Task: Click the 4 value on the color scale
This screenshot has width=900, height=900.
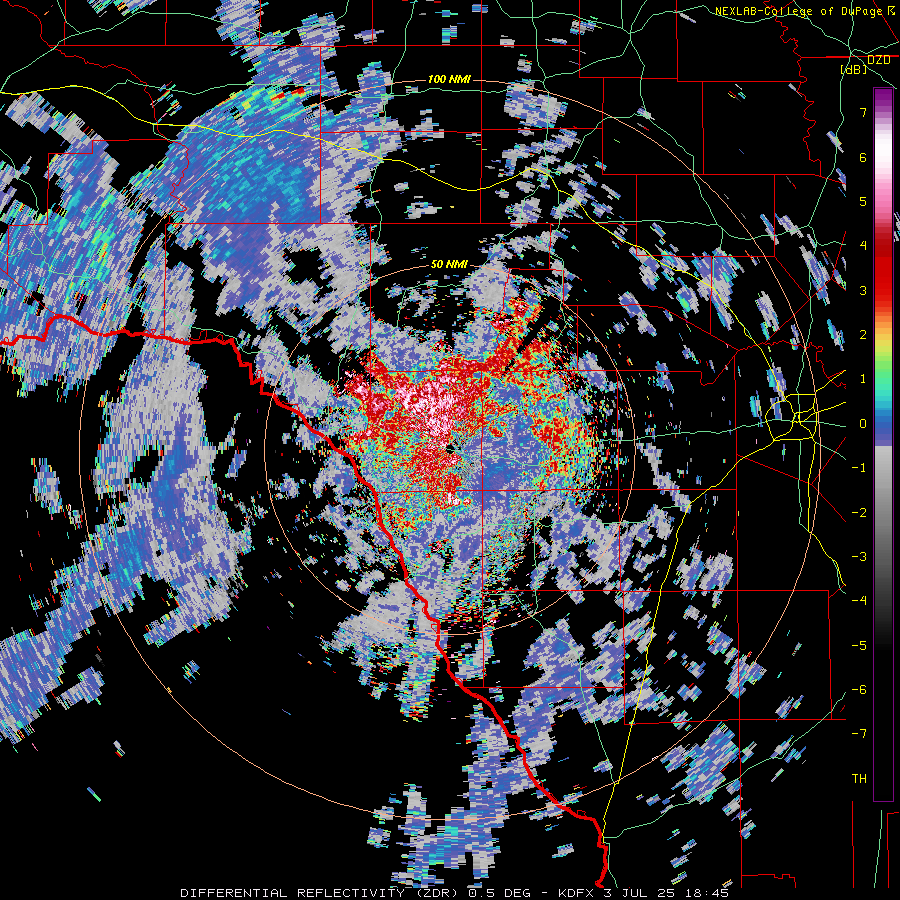Action: tap(863, 246)
